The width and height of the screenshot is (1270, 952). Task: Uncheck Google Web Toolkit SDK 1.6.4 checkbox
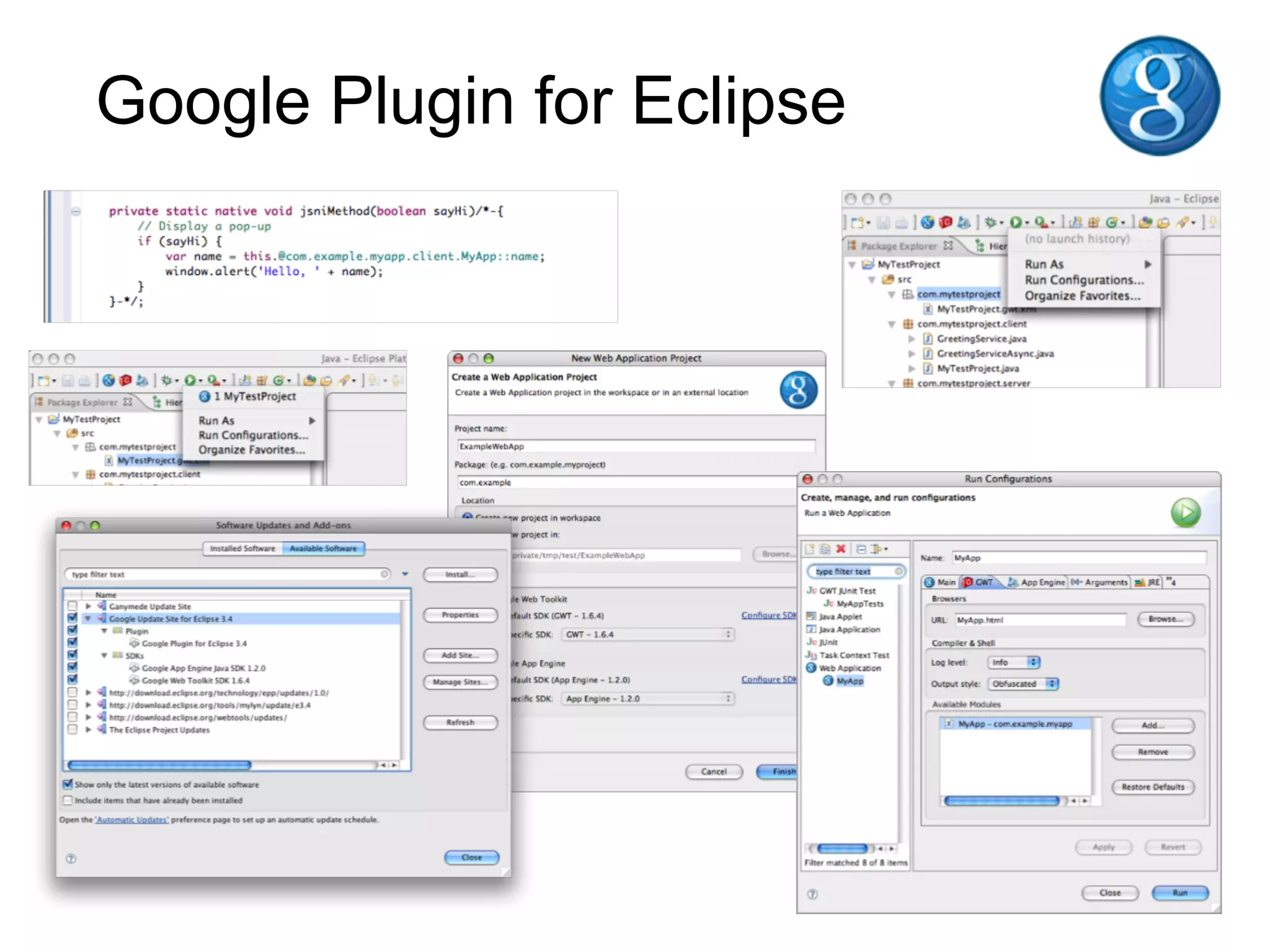click(73, 680)
